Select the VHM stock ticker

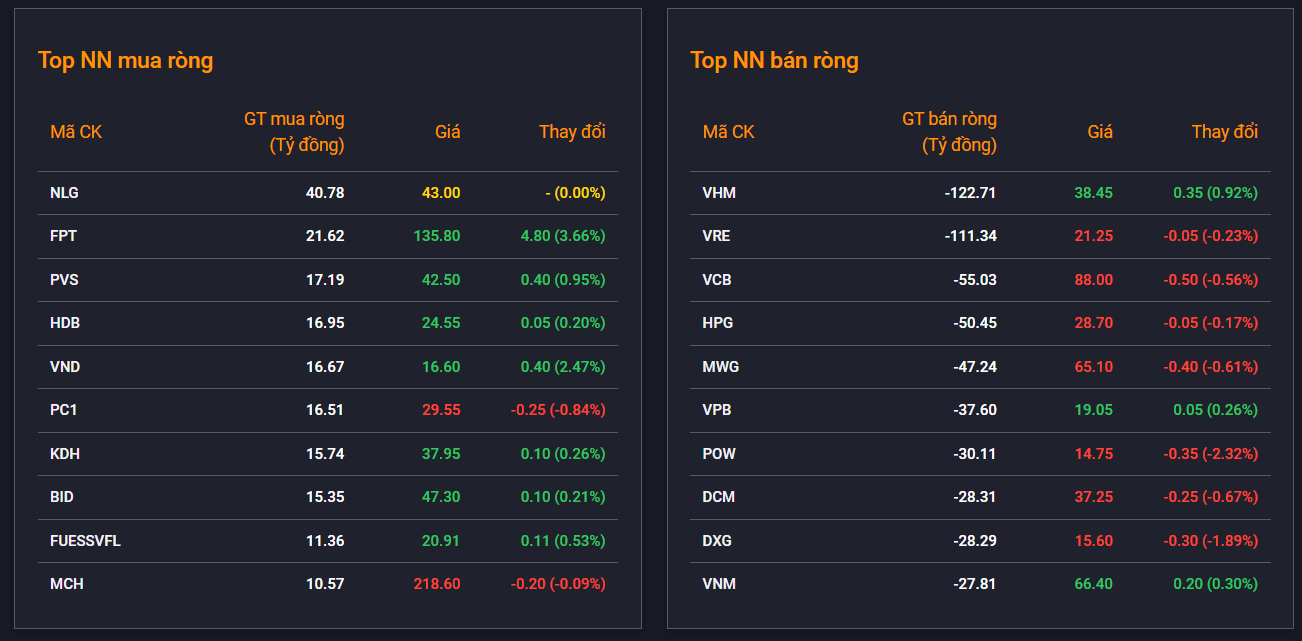(719, 193)
